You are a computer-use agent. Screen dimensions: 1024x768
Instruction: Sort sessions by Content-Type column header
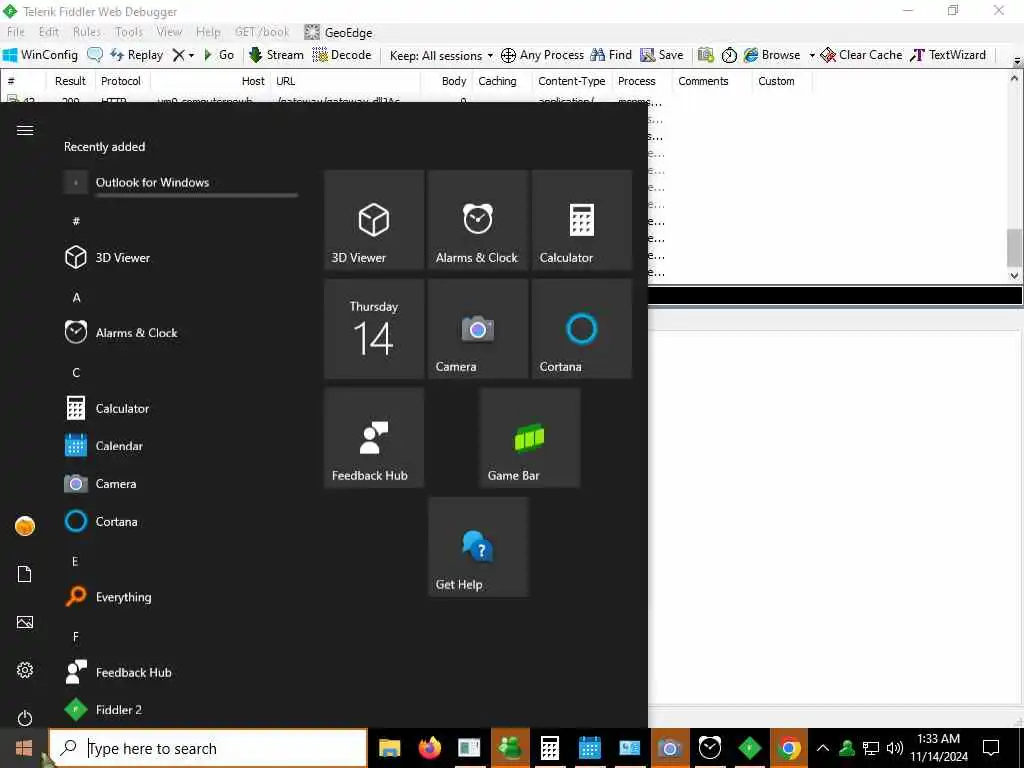click(571, 81)
